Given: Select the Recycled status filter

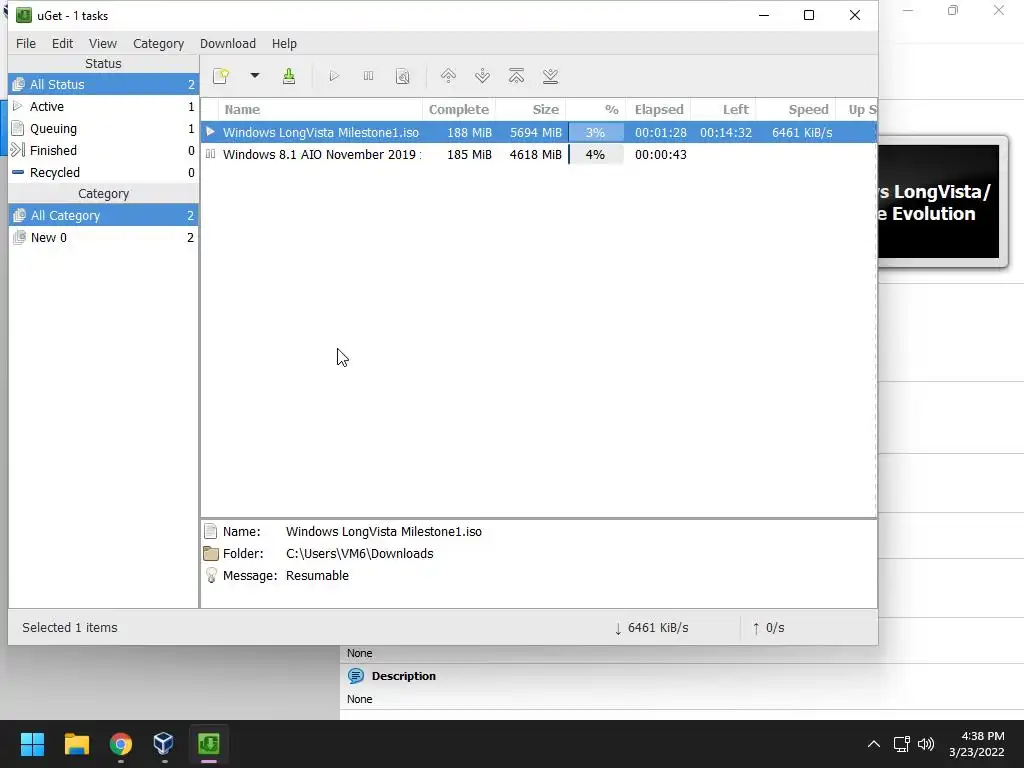Looking at the screenshot, I should coord(103,172).
